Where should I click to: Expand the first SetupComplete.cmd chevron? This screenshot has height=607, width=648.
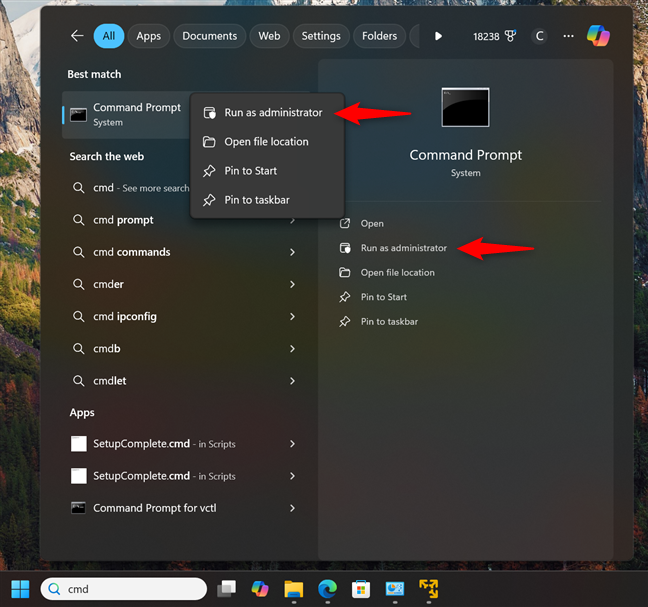tap(292, 444)
